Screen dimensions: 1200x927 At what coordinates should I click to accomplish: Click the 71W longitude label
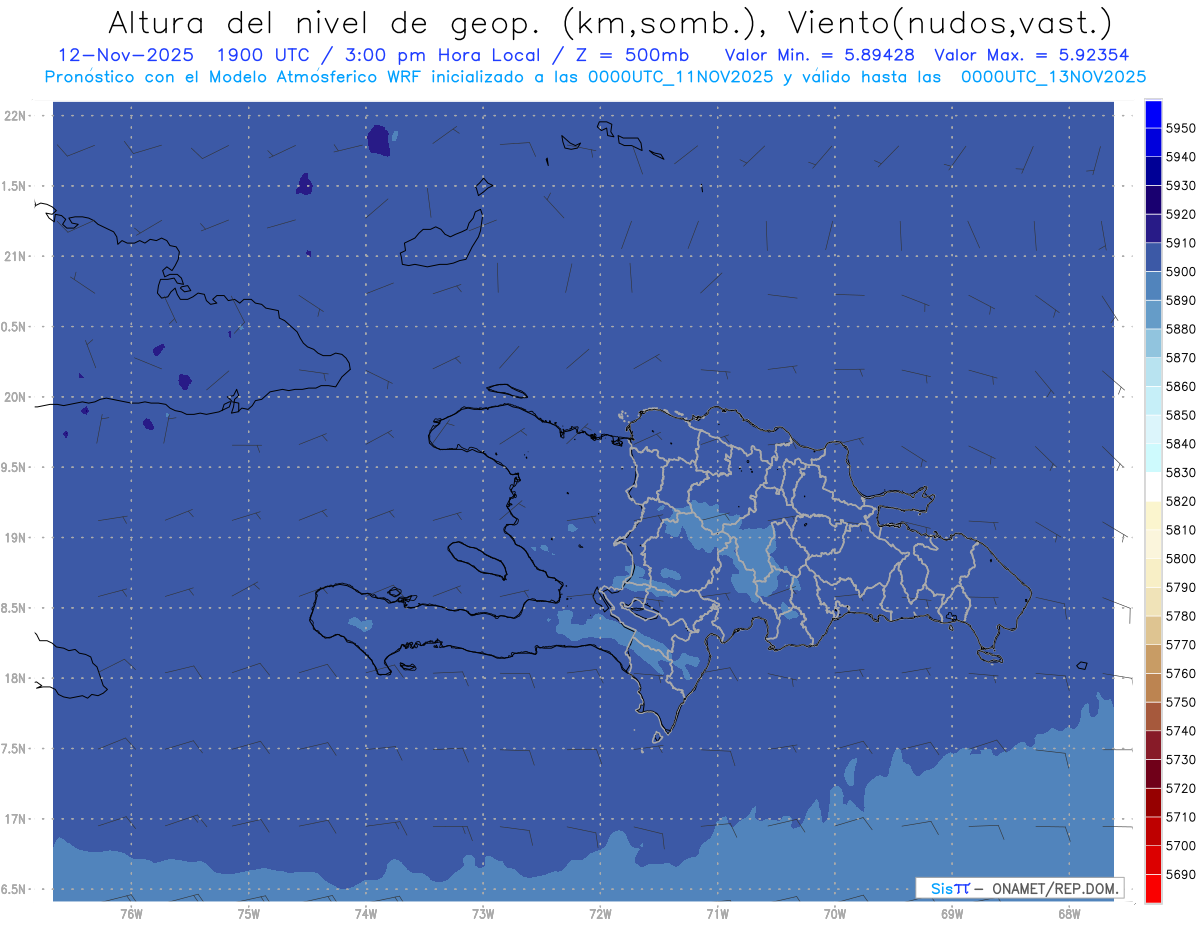click(x=717, y=913)
